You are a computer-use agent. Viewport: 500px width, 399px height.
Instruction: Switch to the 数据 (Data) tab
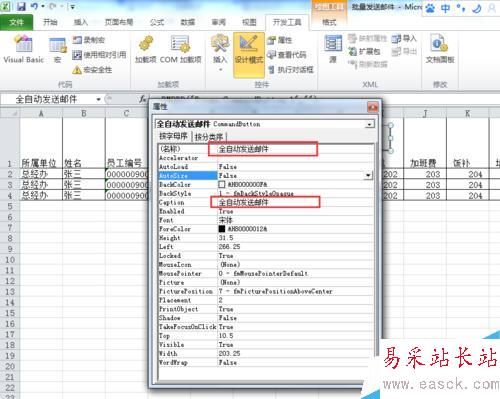(188, 22)
